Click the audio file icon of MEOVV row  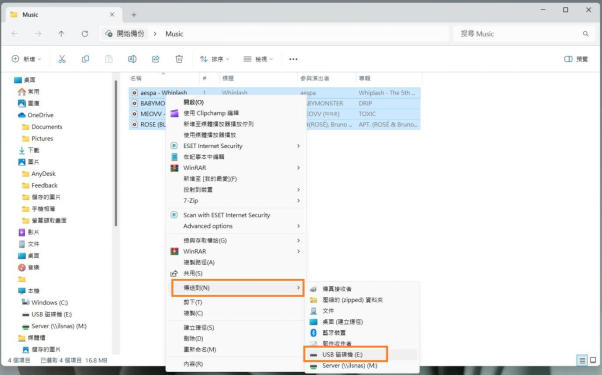(134, 114)
